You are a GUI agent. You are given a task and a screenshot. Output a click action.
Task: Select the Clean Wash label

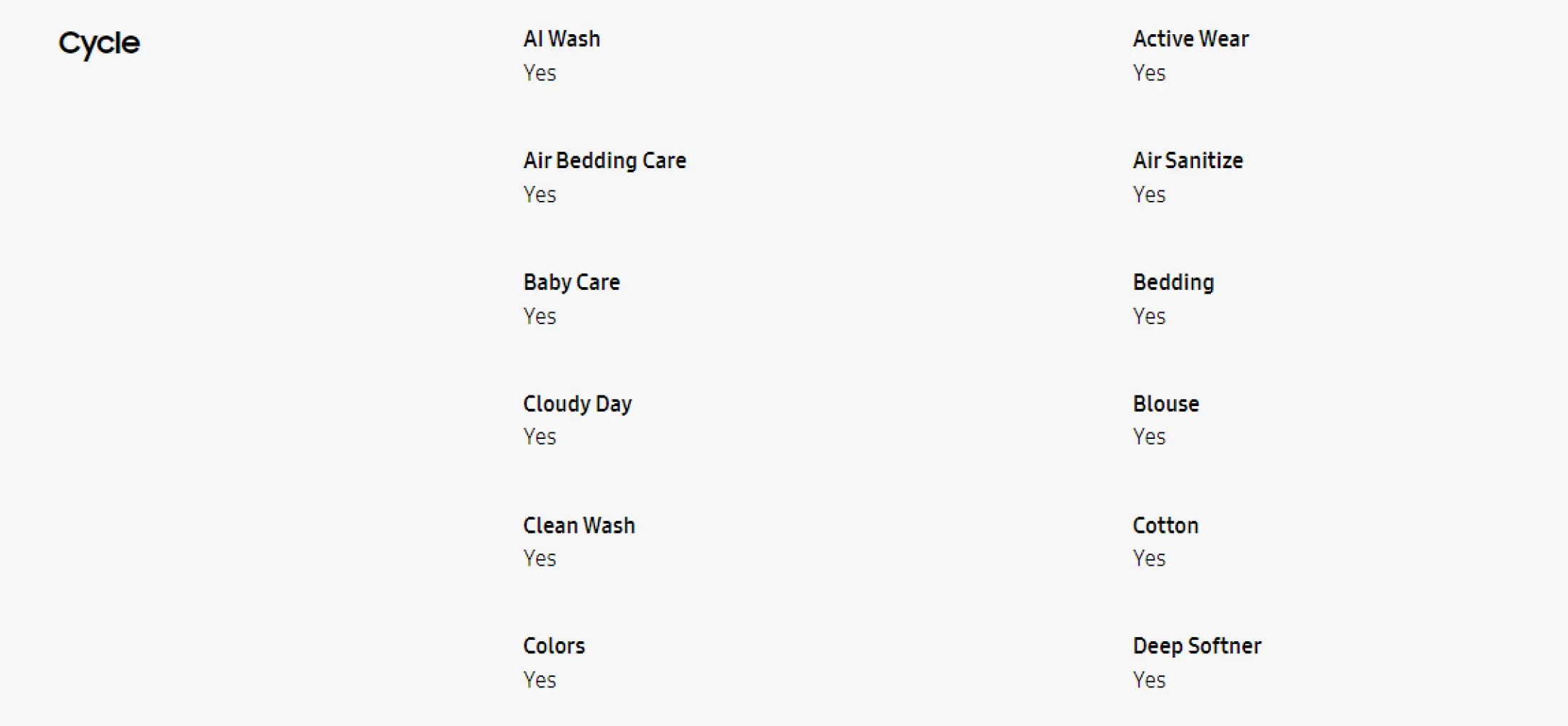coord(579,526)
